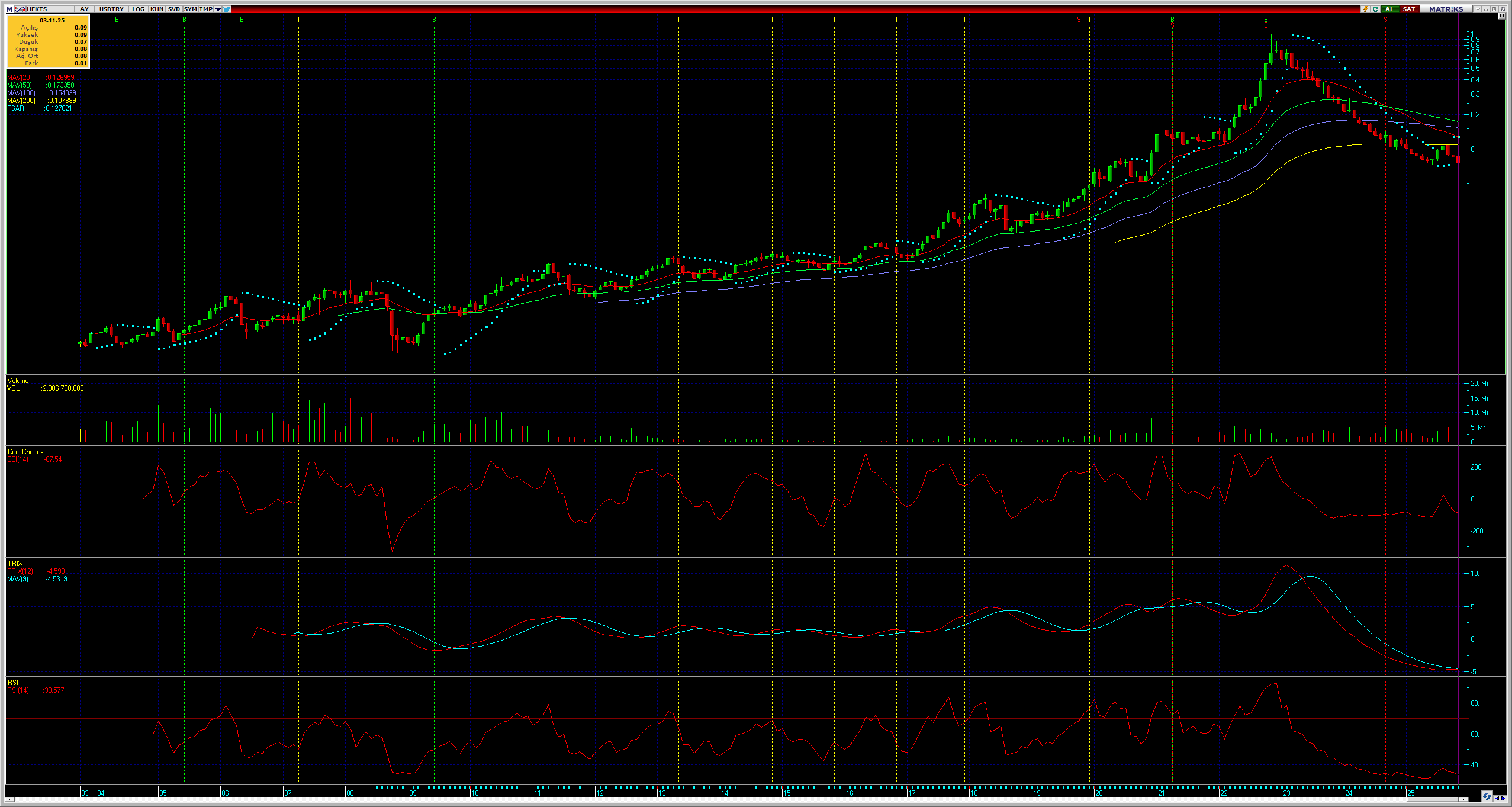Open dropdown arrow next to TMP

pyautogui.click(x=218, y=9)
